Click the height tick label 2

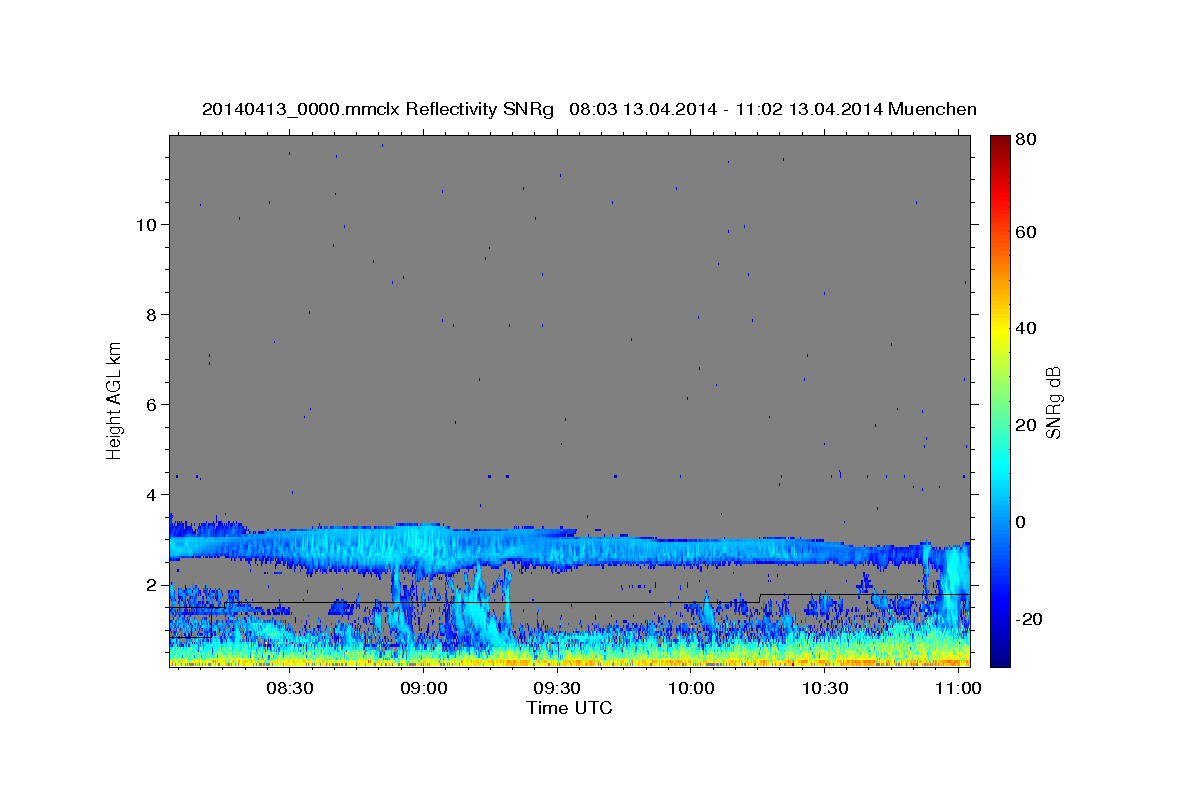pyautogui.click(x=151, y=584)
